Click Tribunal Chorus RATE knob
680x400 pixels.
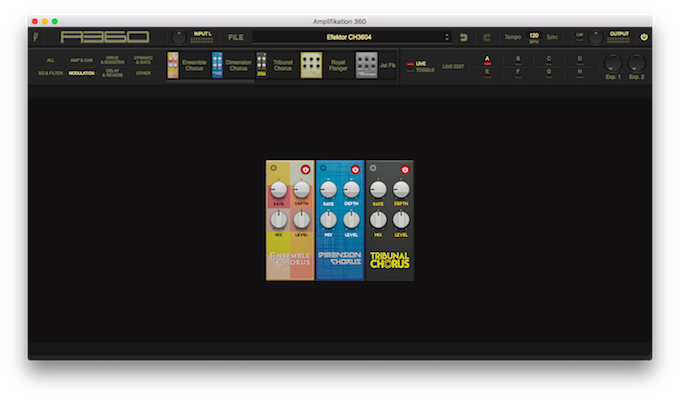pyautogui.click(x=378, y=190)
